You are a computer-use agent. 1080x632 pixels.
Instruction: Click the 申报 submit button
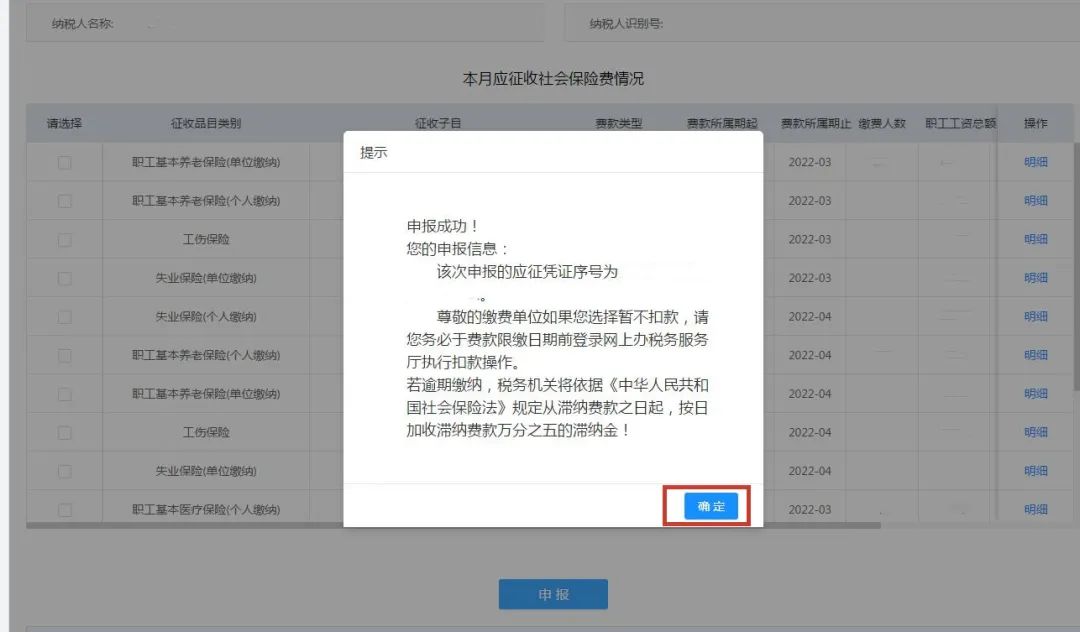coord(553,594)
